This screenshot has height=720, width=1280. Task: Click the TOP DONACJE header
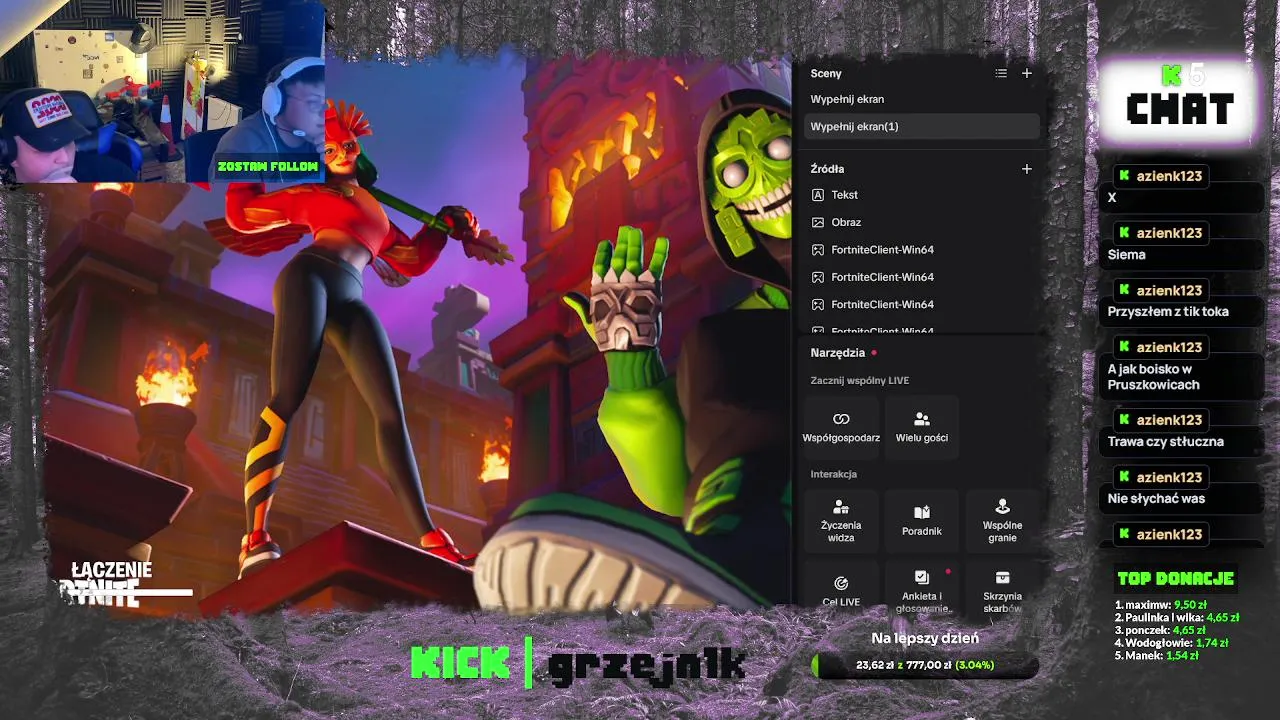click(1176, 578)
